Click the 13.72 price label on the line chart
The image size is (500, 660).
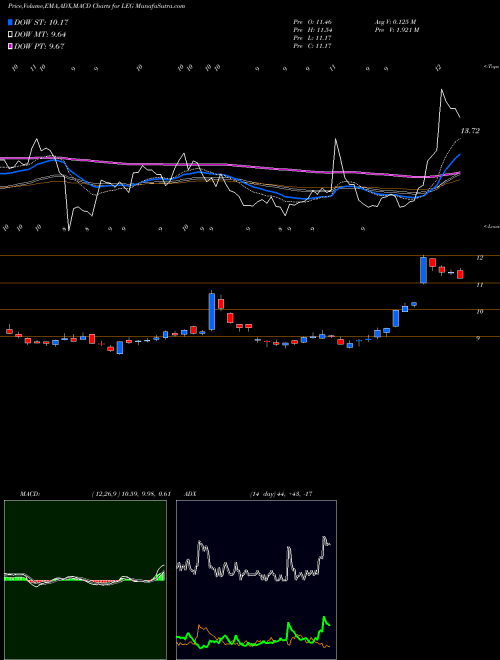470,131
